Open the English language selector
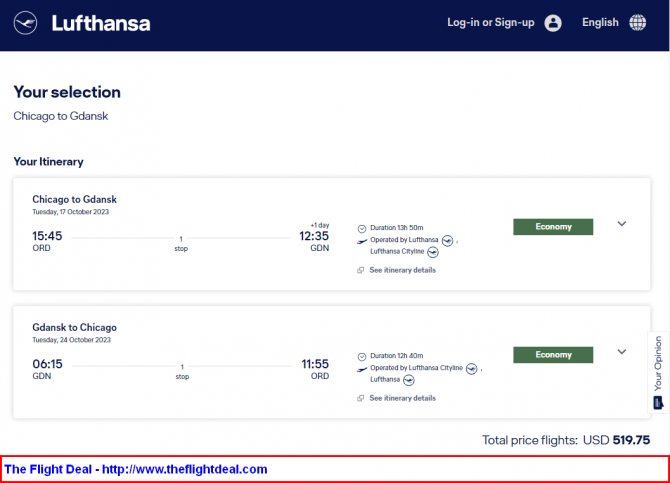 pos(600,23)
